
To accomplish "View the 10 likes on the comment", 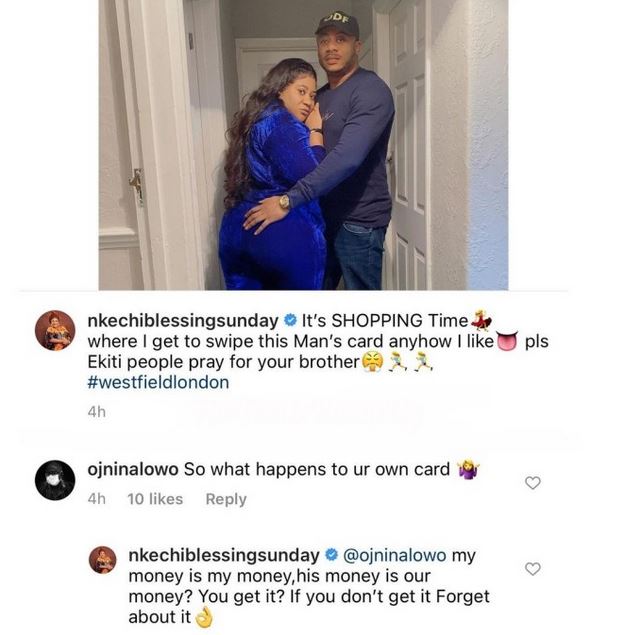I will pos(155,498).
